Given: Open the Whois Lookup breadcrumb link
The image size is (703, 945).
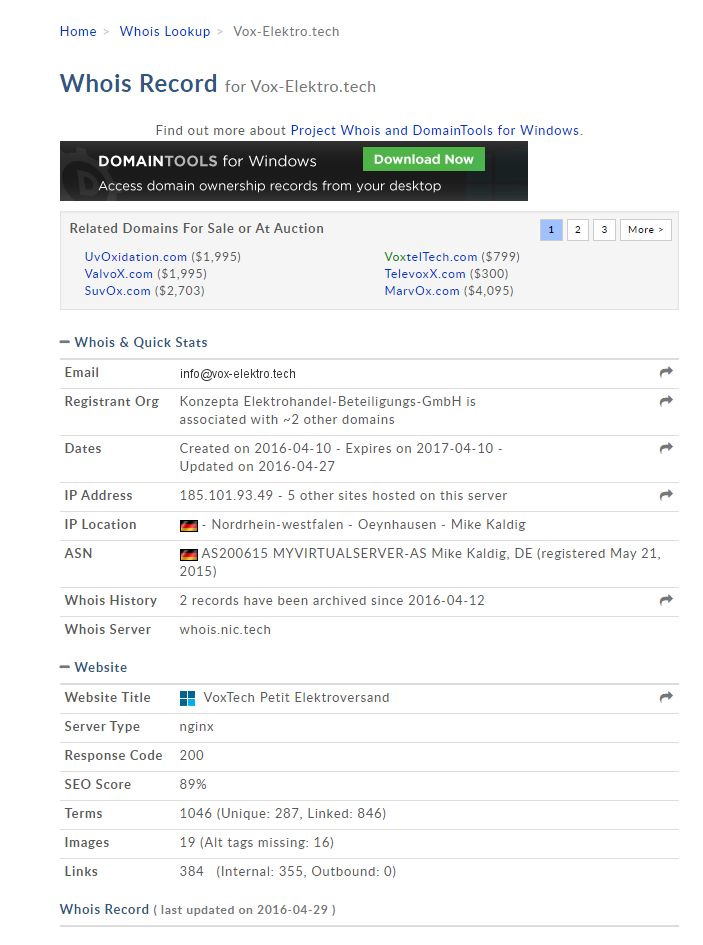Looking at the screenshot, I should [x=165, y=31].
